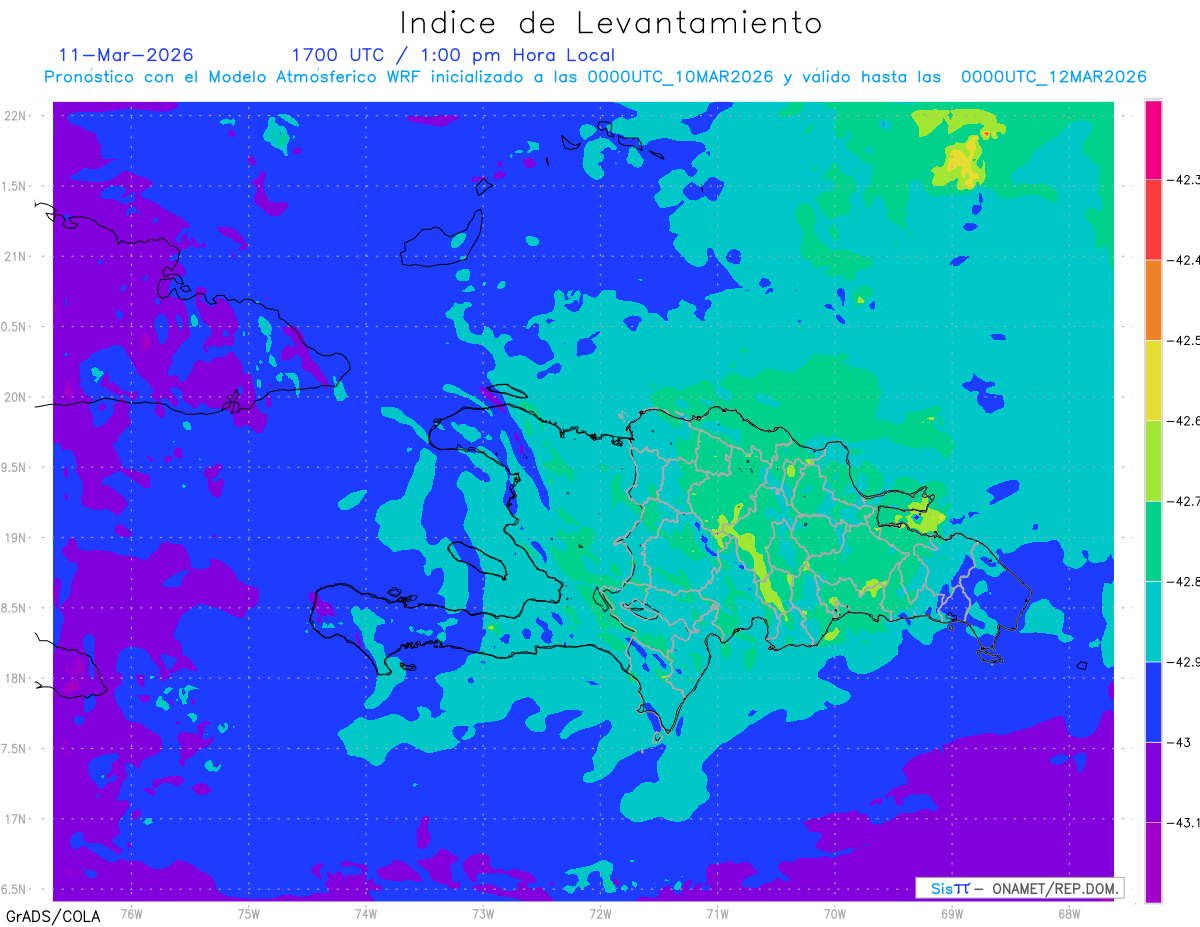Select the red color bar segment
This screenshot has width=1200, height=927.
(x=1153, y=220)
